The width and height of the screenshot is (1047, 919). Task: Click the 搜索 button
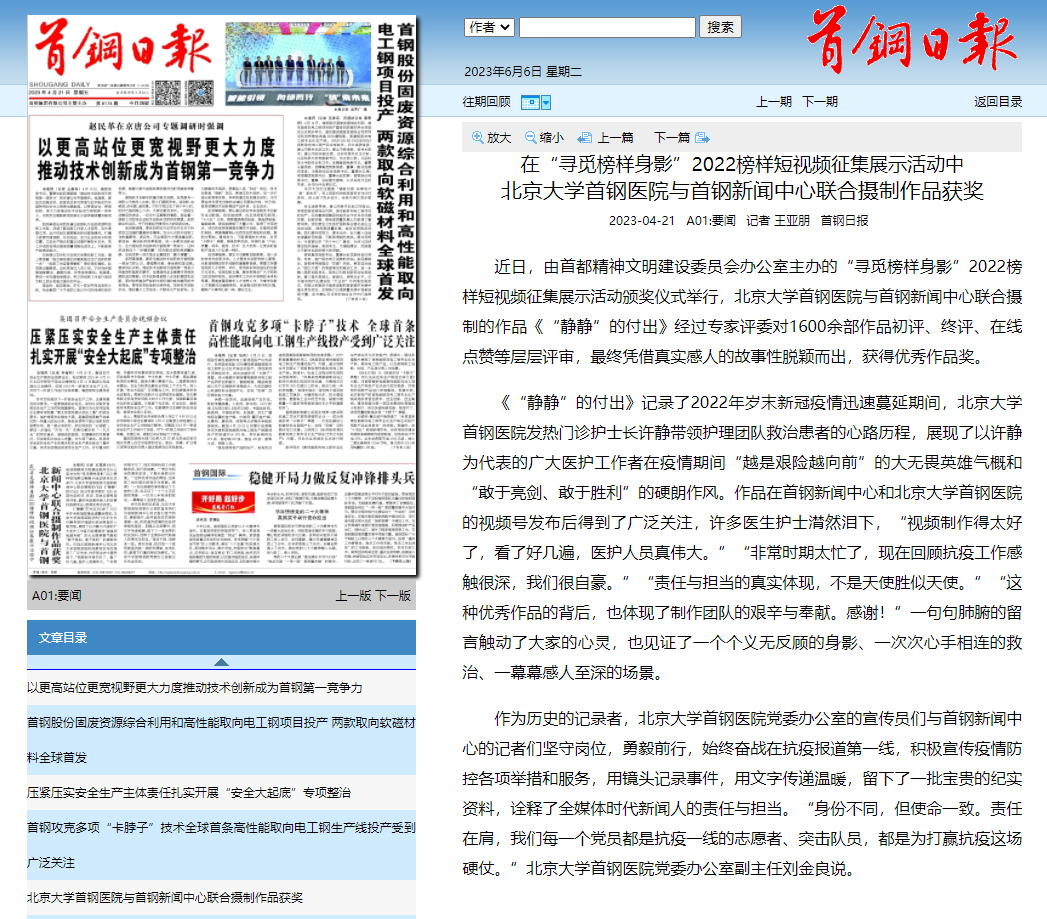click(x=720, y=27)
